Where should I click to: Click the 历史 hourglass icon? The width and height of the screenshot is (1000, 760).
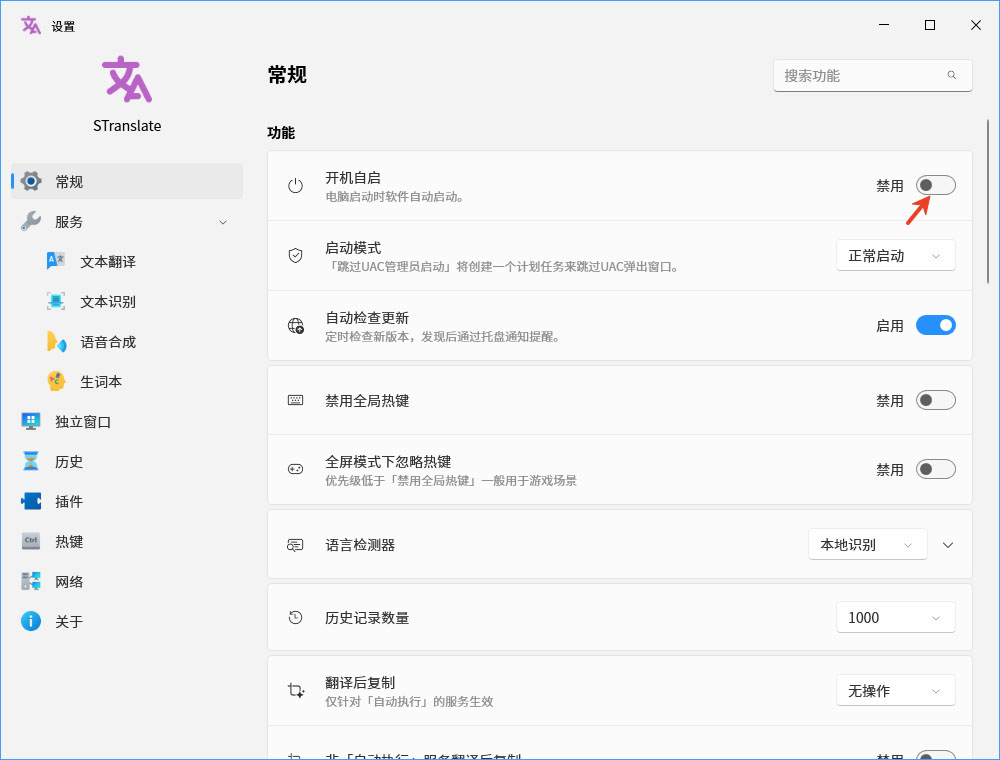(31, 461)
